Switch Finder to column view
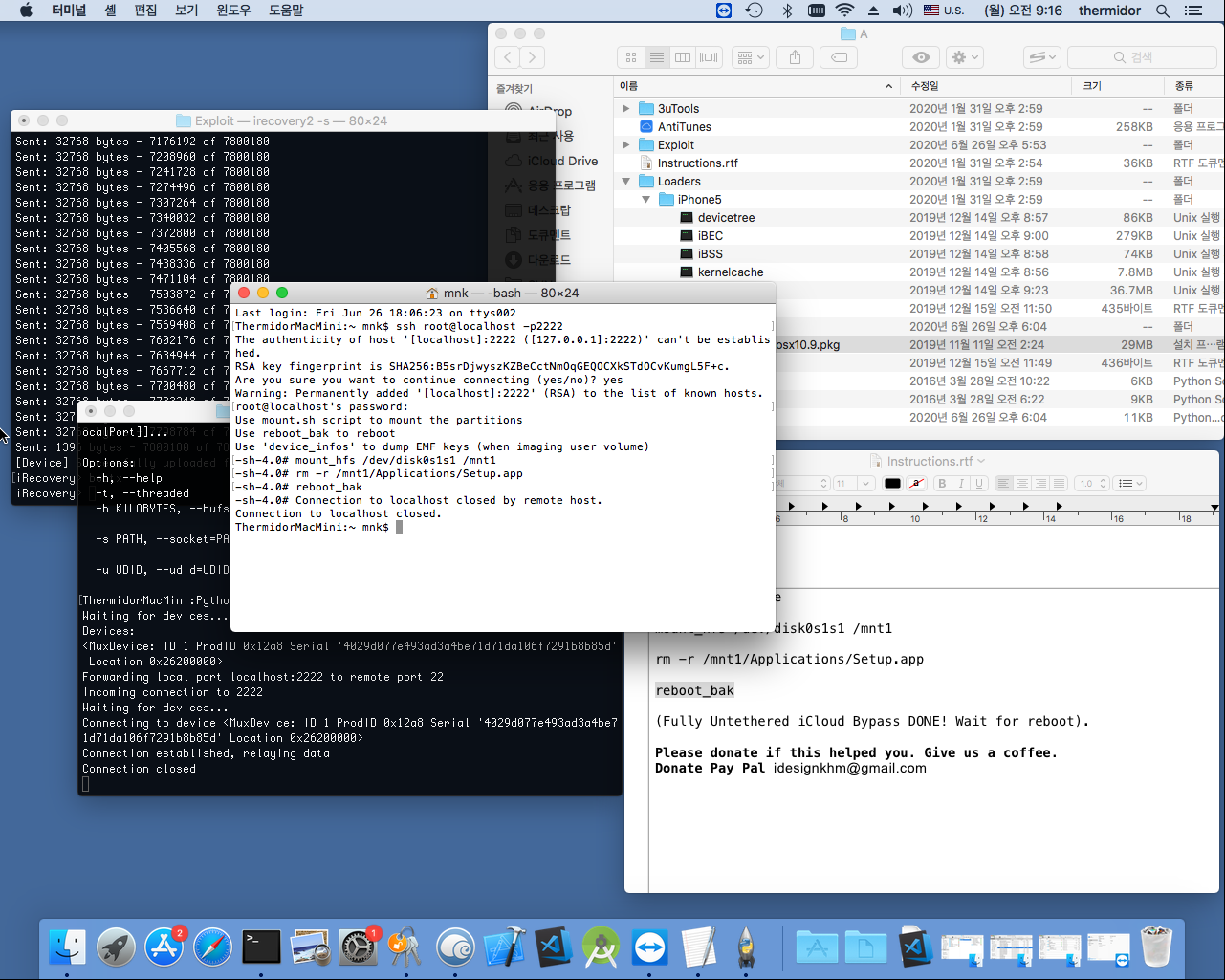 tap(683, 57)
